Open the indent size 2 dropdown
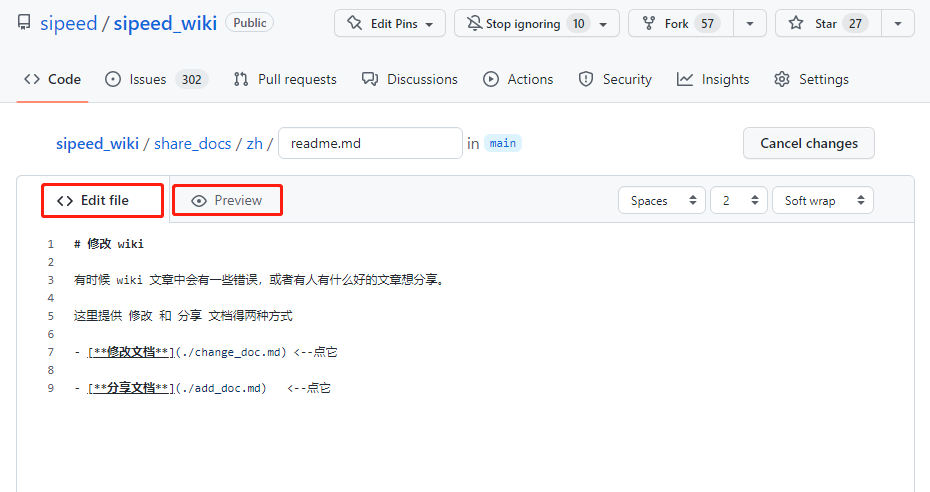 [x=738, y=200]
